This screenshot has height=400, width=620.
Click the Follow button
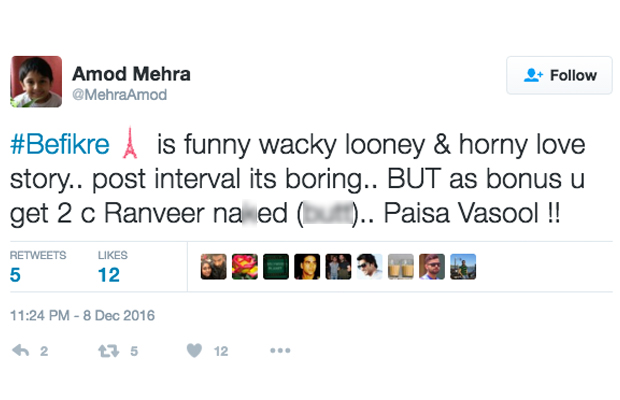[x=559, y=76]
